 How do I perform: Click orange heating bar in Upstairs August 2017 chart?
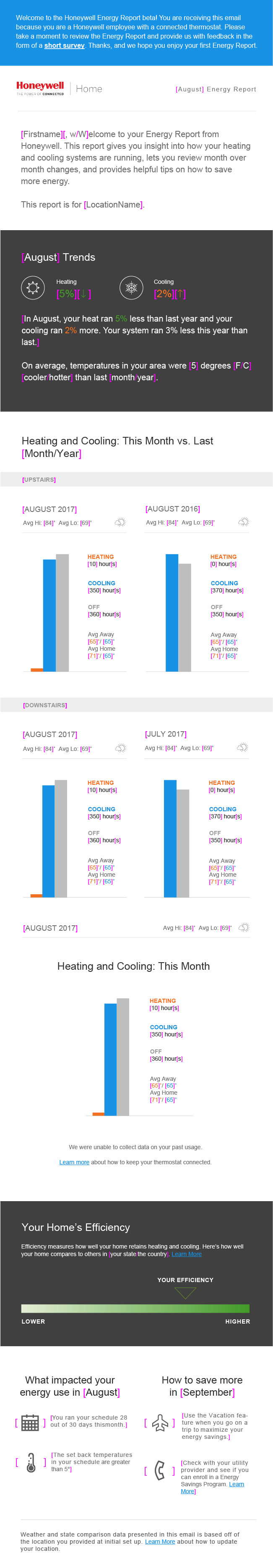click(36, 670)
